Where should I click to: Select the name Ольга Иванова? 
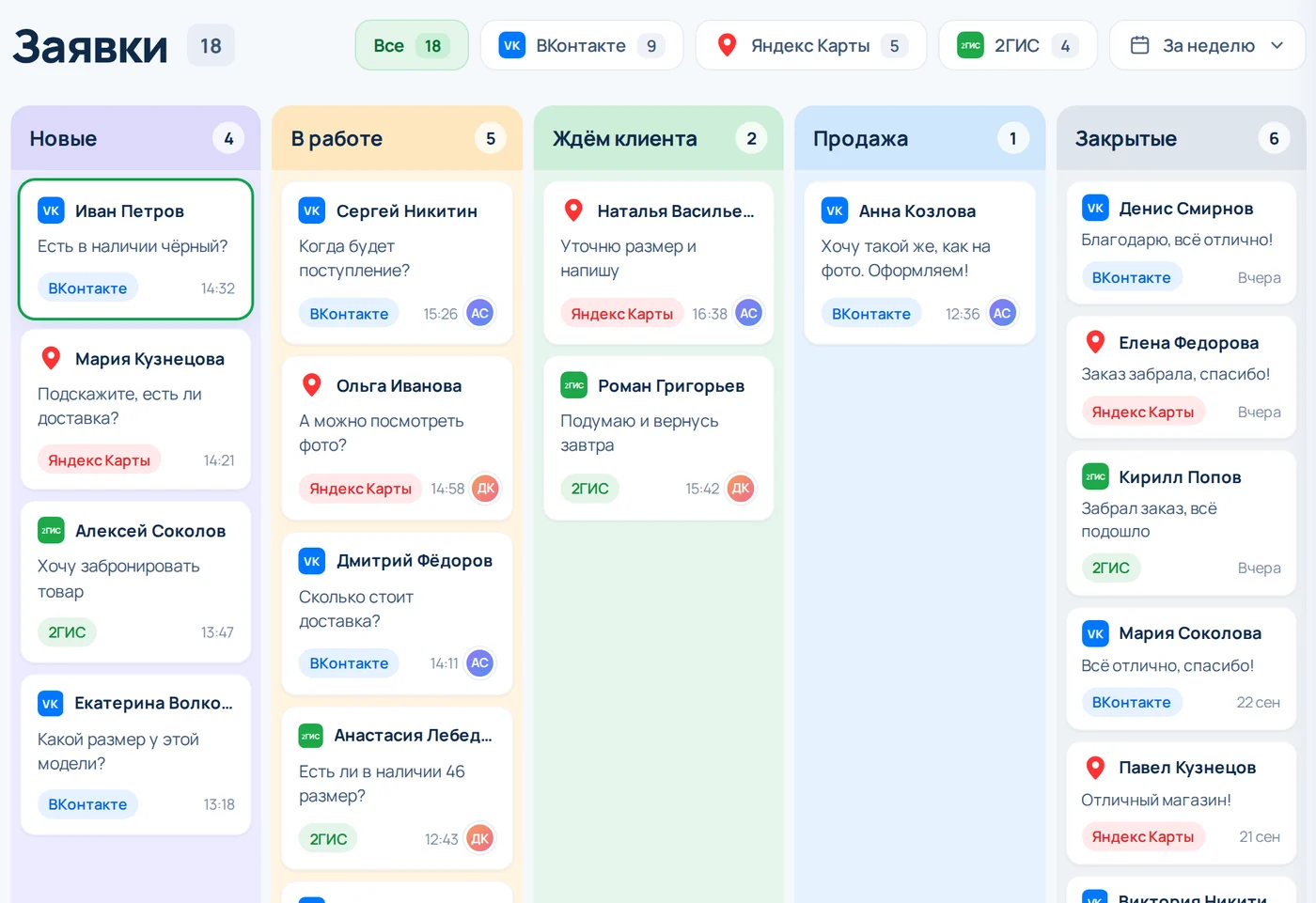399,386
